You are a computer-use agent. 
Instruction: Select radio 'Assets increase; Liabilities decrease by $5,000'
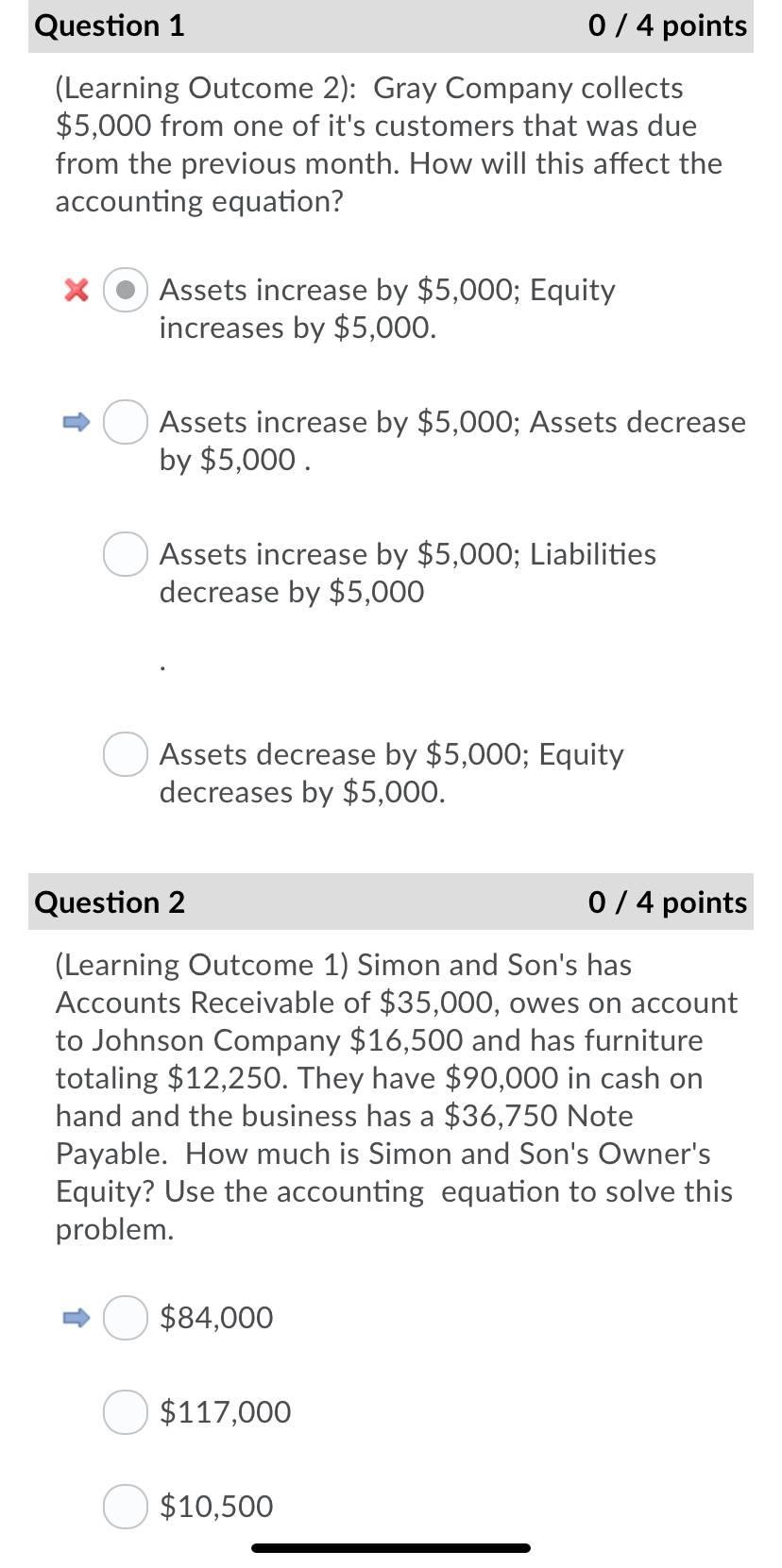pyautogui.click(x=125, y=554)
